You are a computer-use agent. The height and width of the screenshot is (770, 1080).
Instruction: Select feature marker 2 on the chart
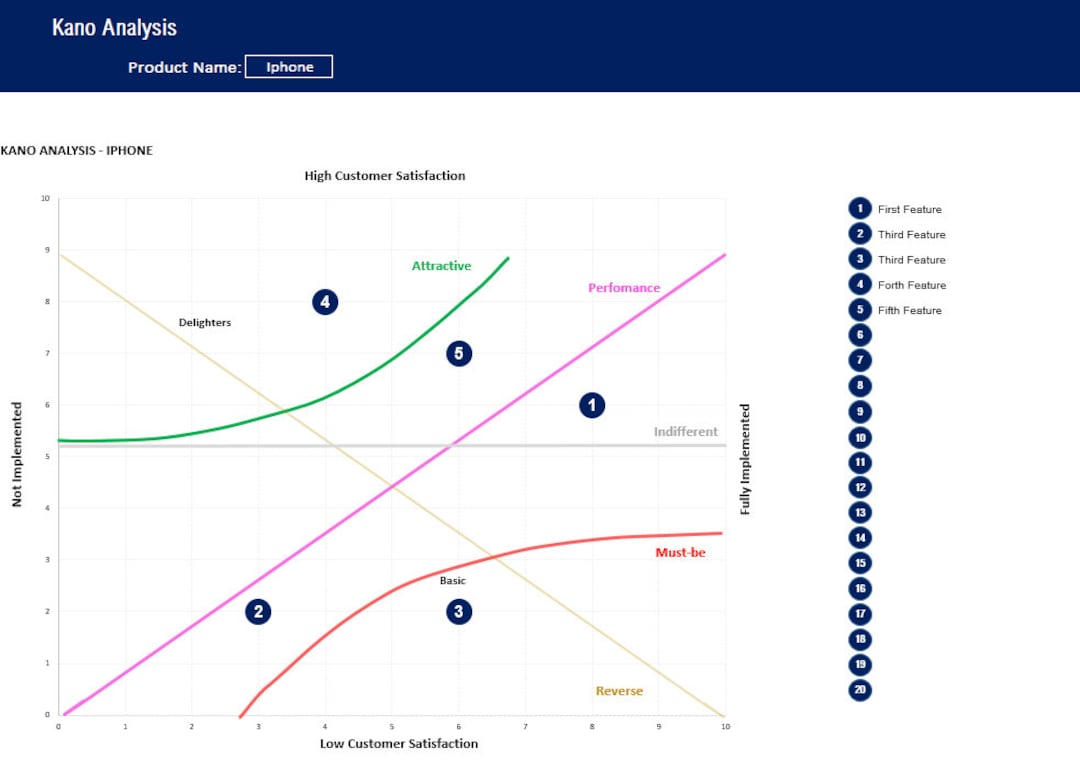(258, 612)
